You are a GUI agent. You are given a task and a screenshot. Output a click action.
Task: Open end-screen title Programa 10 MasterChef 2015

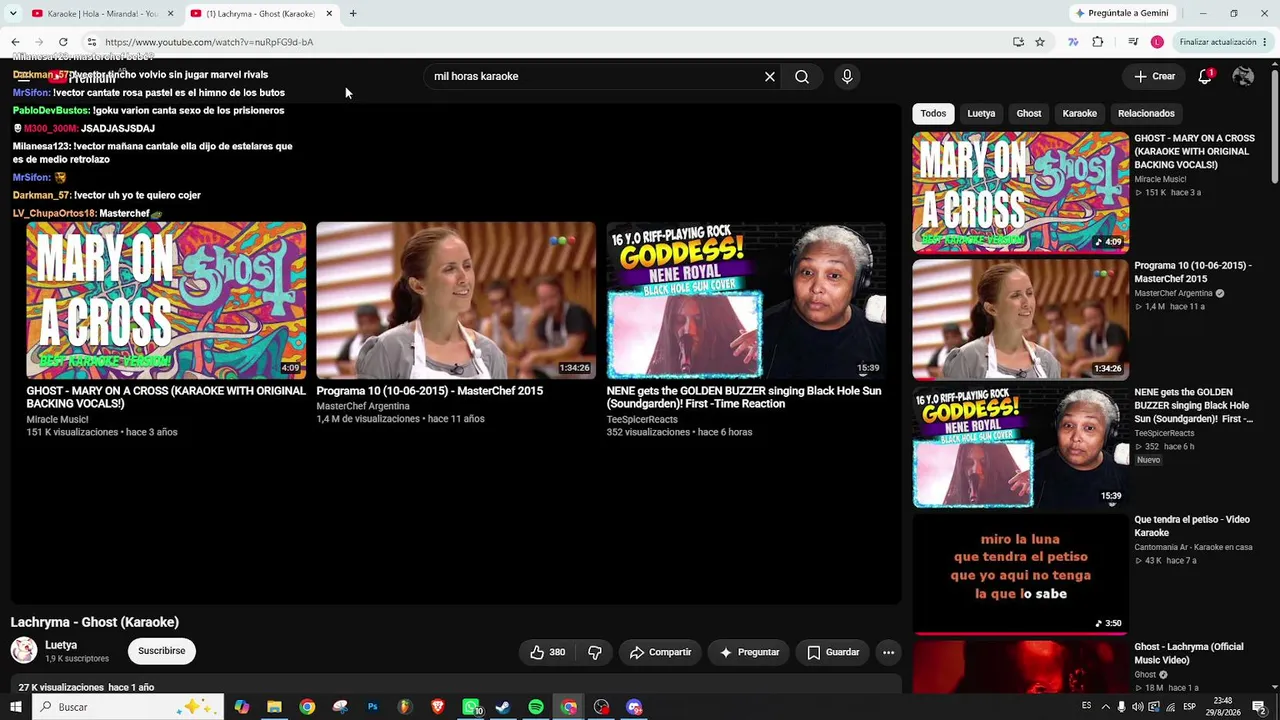[430, 391]
